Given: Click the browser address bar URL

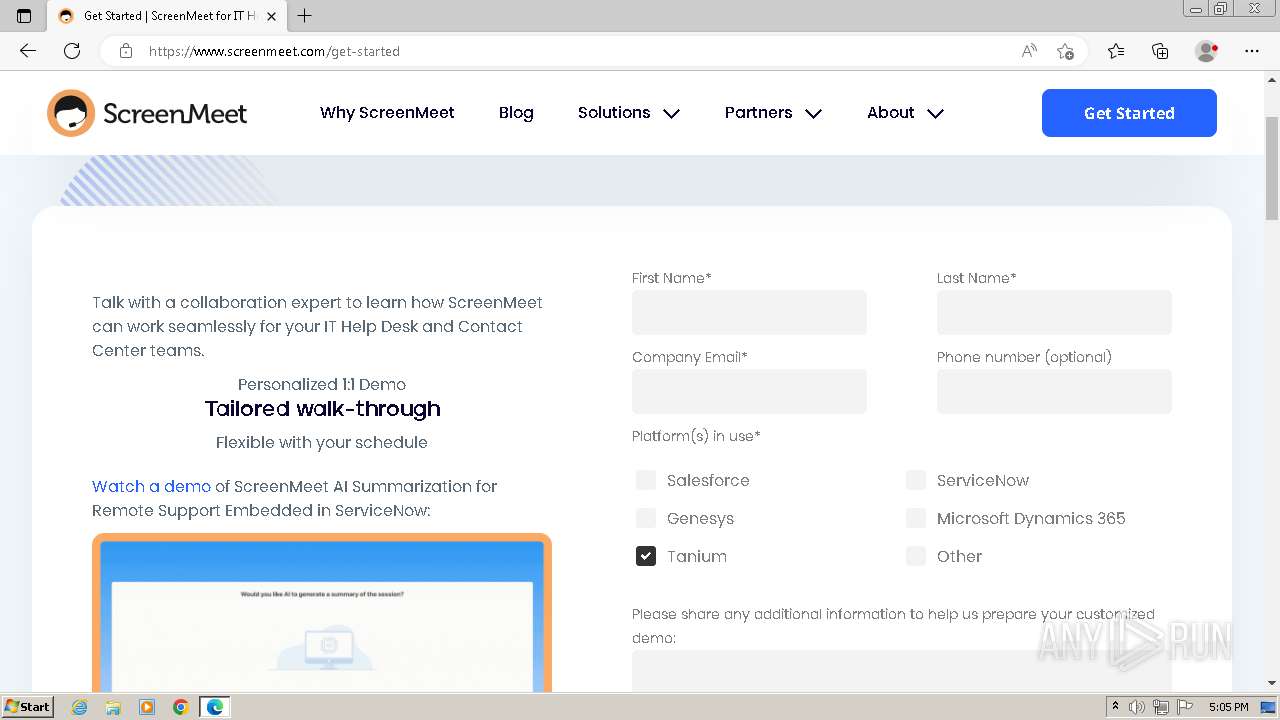Looking at the screenshot, I should click(x=274, y=51).
